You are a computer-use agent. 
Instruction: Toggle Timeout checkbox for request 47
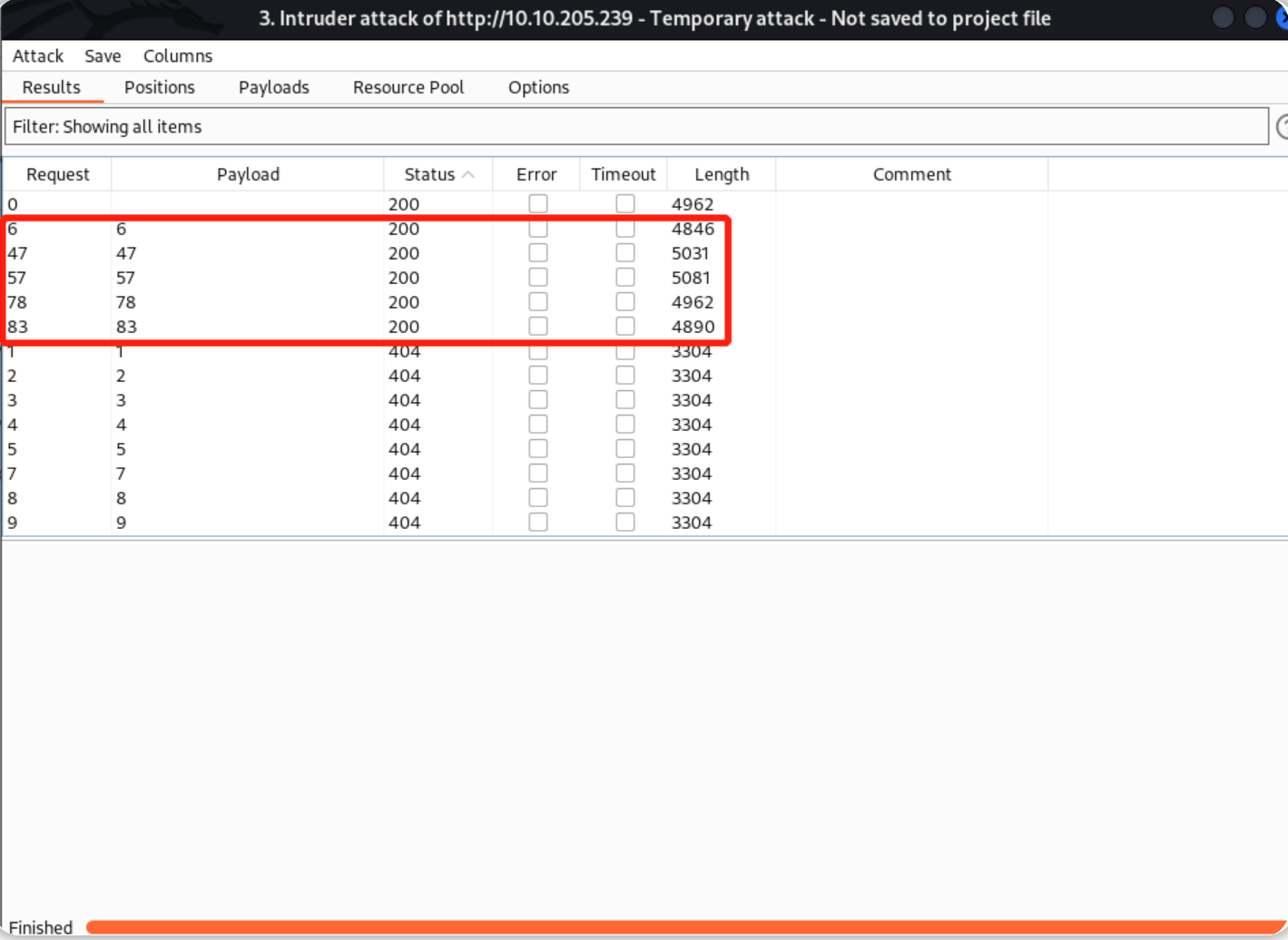pos(625,252)
